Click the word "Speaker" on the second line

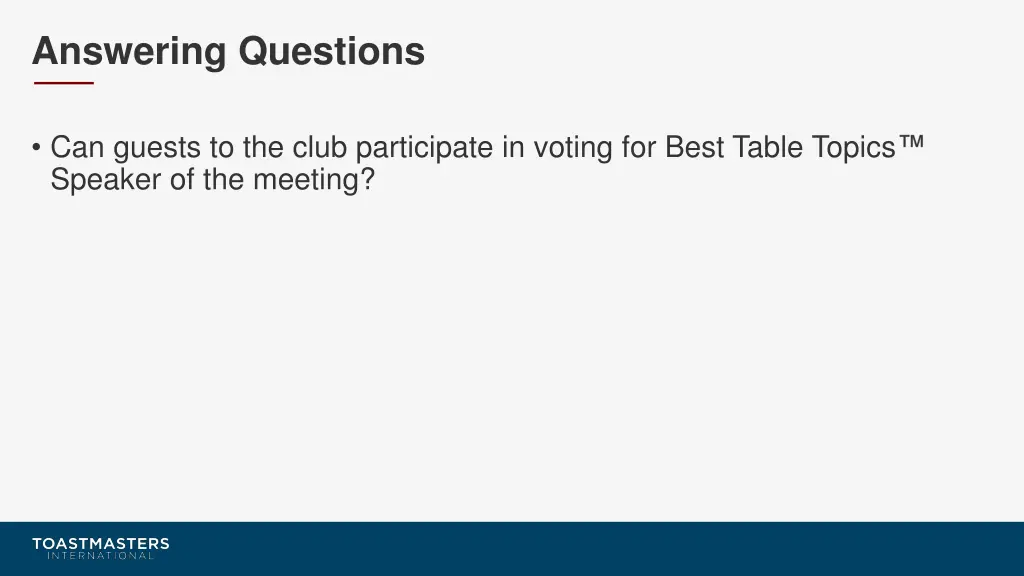(x=105, y=179)
